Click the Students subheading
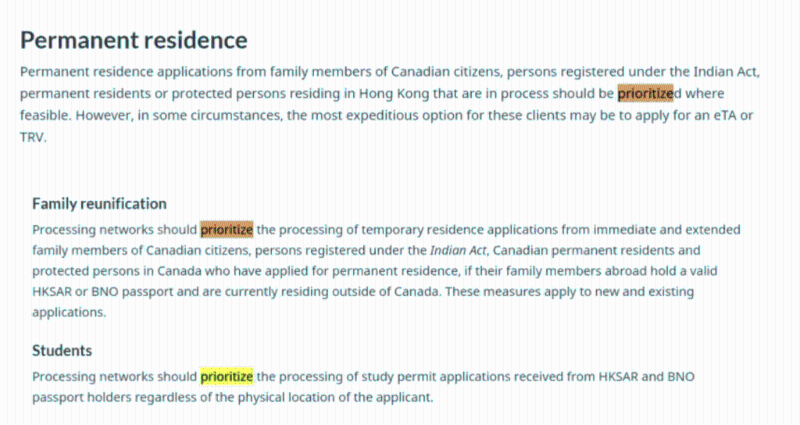The height and width of the screenshot is (425, 800). [62, 351]
